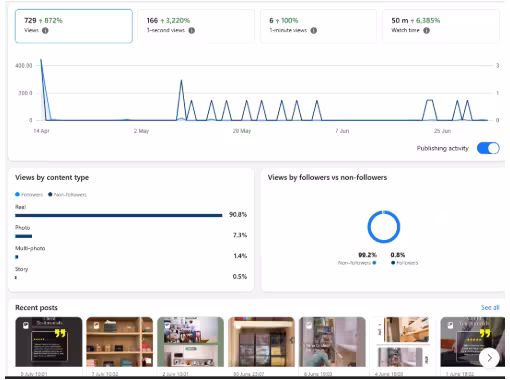The width and height of the screenshot is (510, 380).
Task: Click the 14 Apr date label
Action: click(x=41, y=131)
